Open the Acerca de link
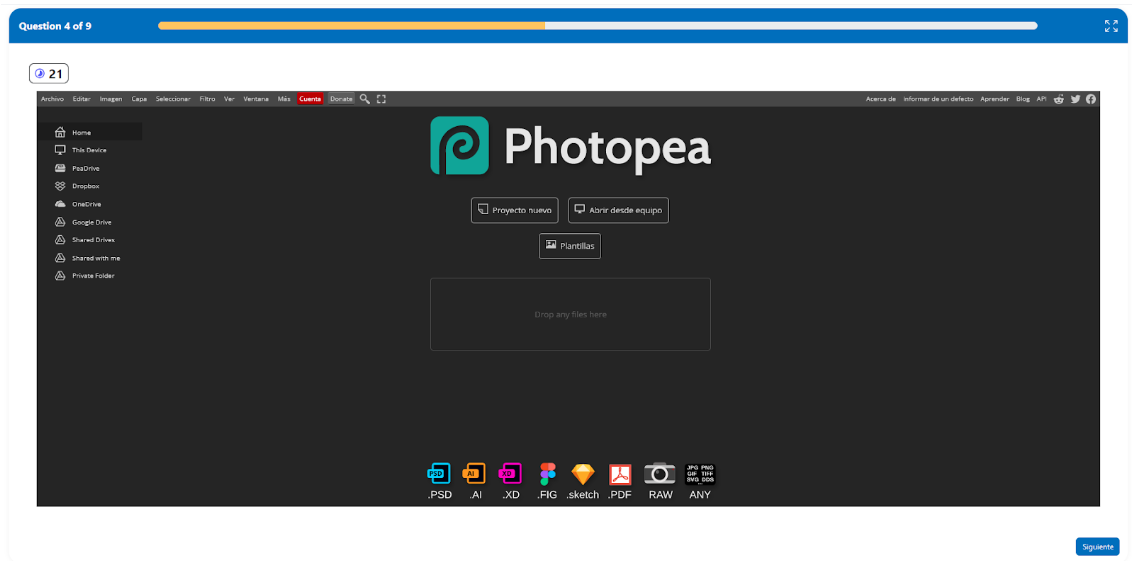This screenshot has height=561, width=1132. tap(881, 99)
